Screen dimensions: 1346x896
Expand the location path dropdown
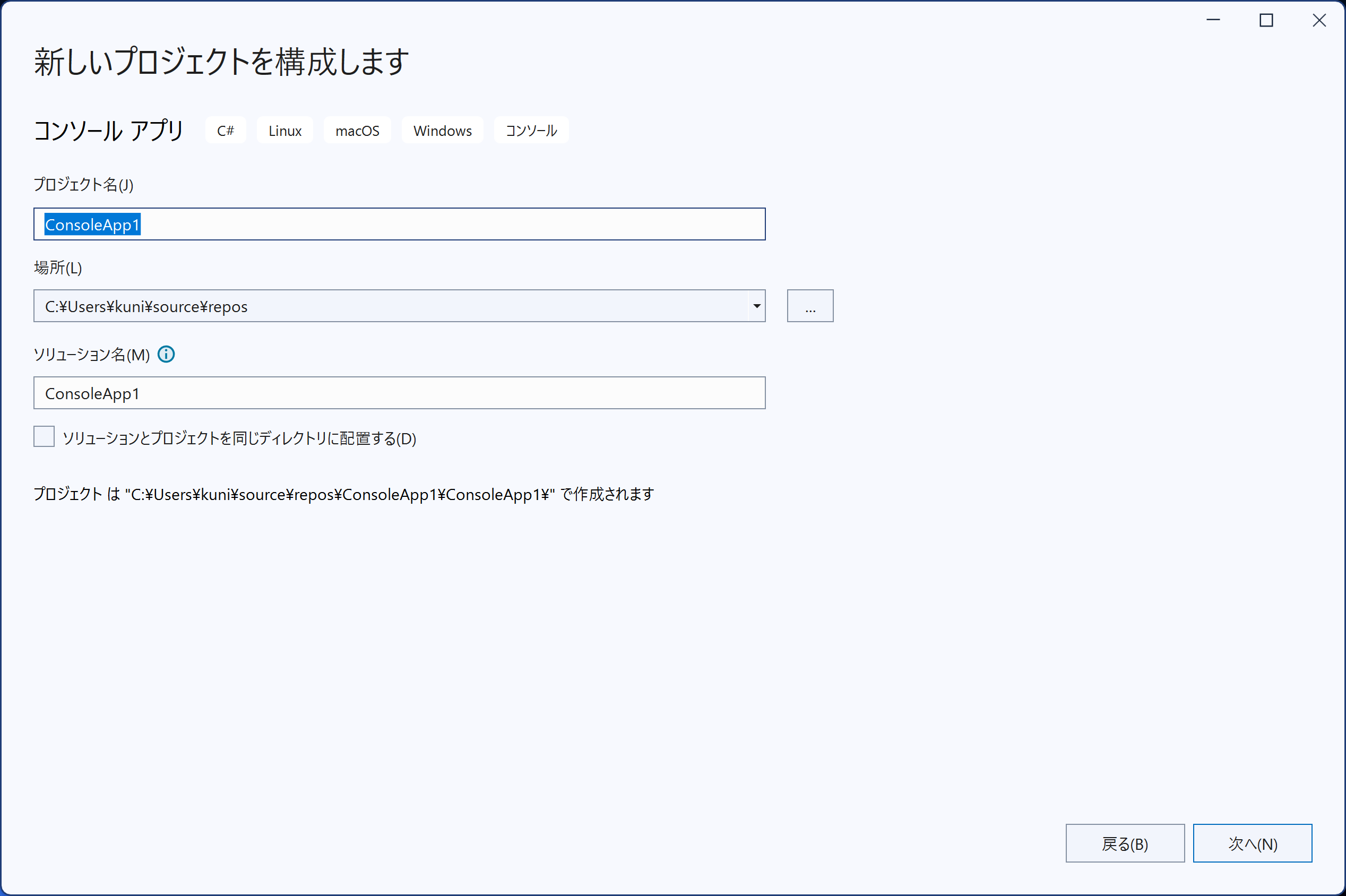pyautogui.click(x=756, y=306)
